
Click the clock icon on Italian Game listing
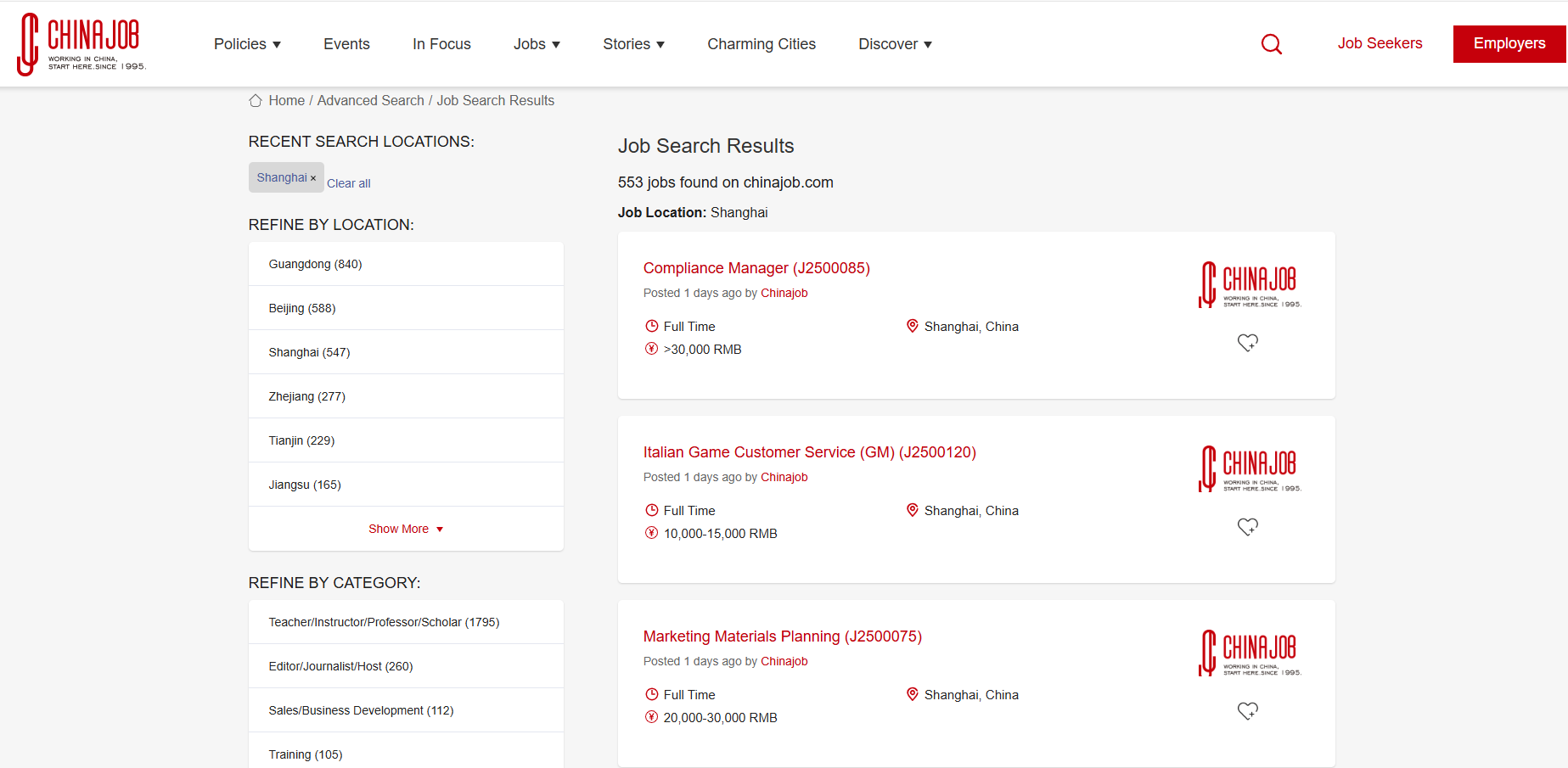pyautogui.click(x=652, y=510)
